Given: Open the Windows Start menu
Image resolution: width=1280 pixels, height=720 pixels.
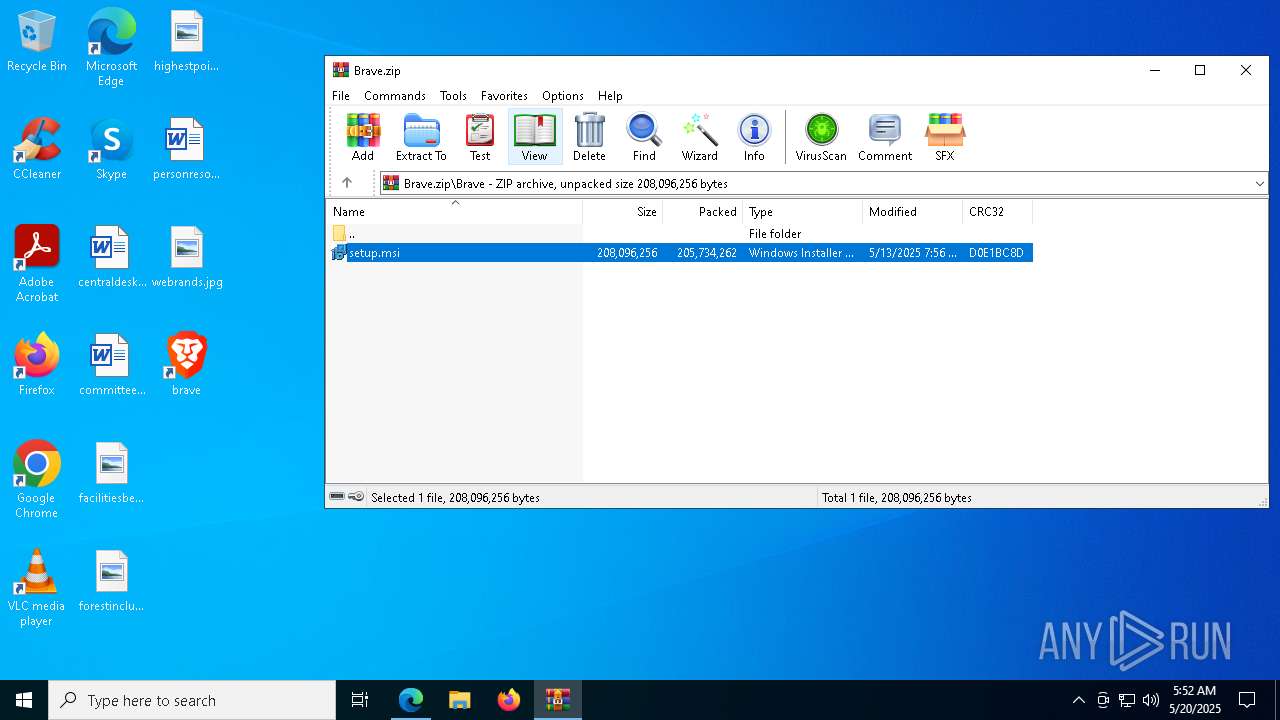Looking at the screenshot, I should [x=24, y=700].
